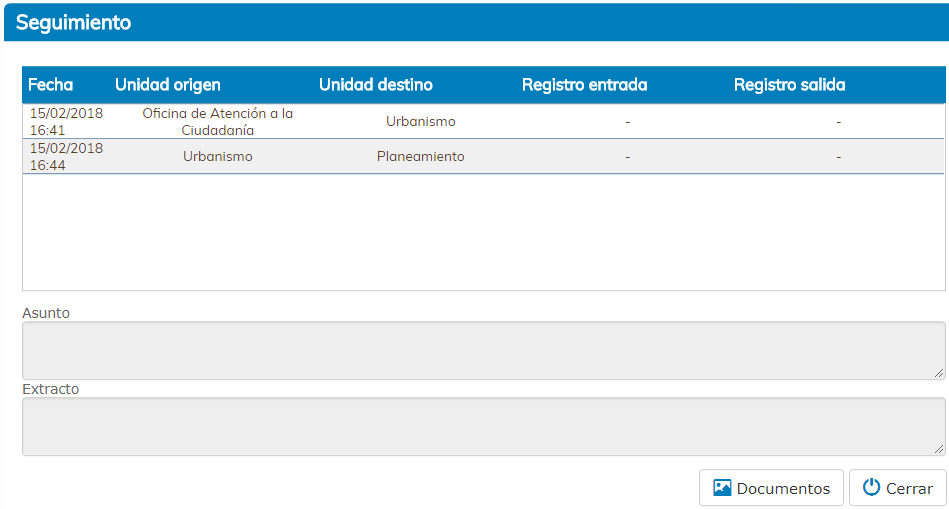Select the 15/02/2018 16:41 date cell
This screenshot has width=949, height=509.
66,122
